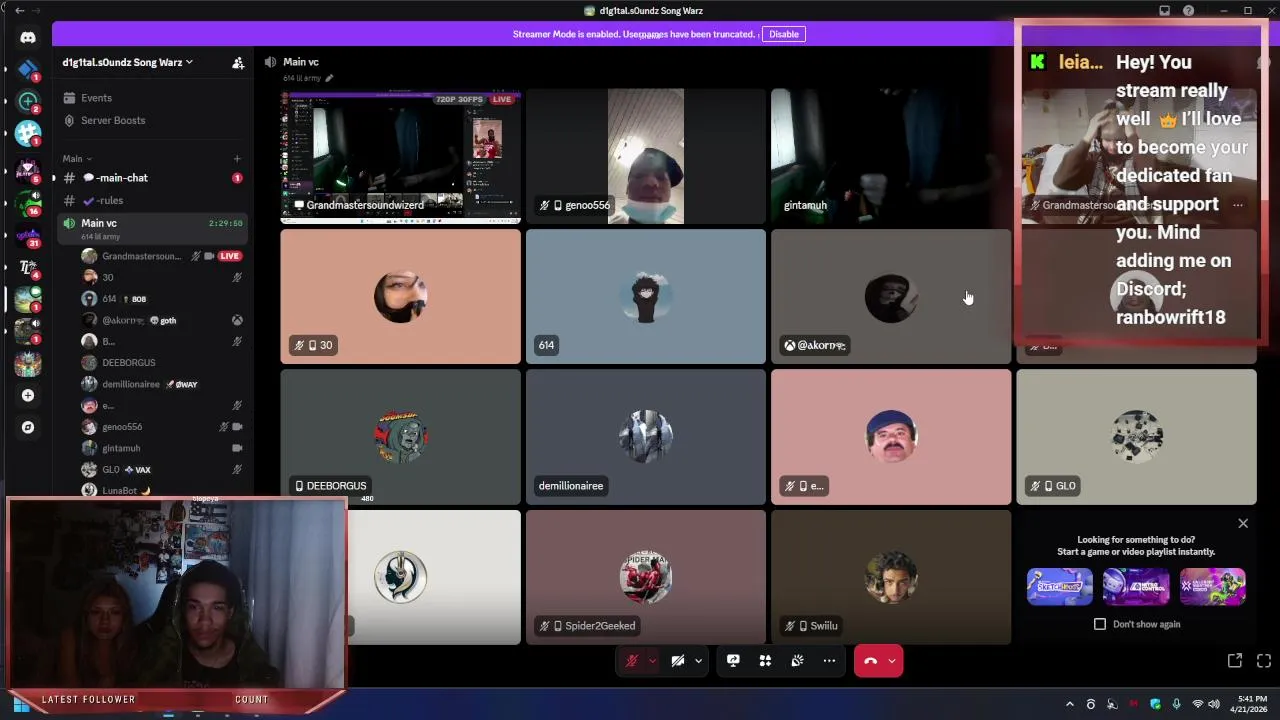The image size is (1280, 720).
Task: Click the create channel plus icon
Action: pyautogui.click(x=237, y=159)
